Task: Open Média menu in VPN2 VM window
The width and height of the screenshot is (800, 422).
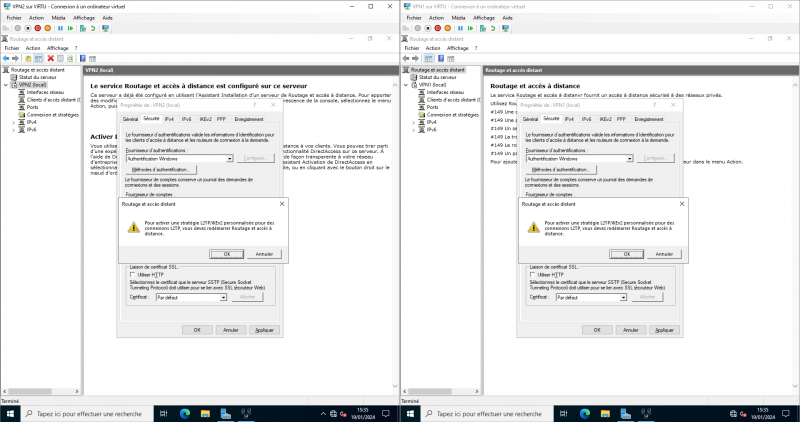Action: [x=58, y=17]
